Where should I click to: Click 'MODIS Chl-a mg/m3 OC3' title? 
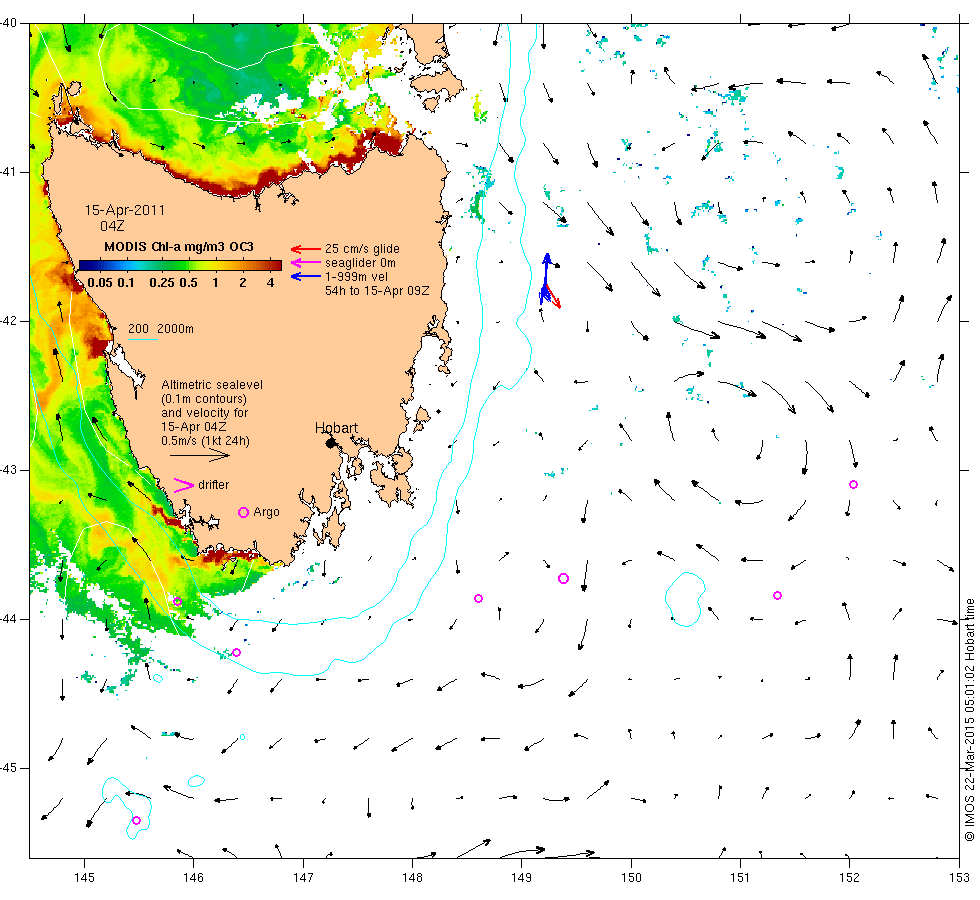click(179, 247)
